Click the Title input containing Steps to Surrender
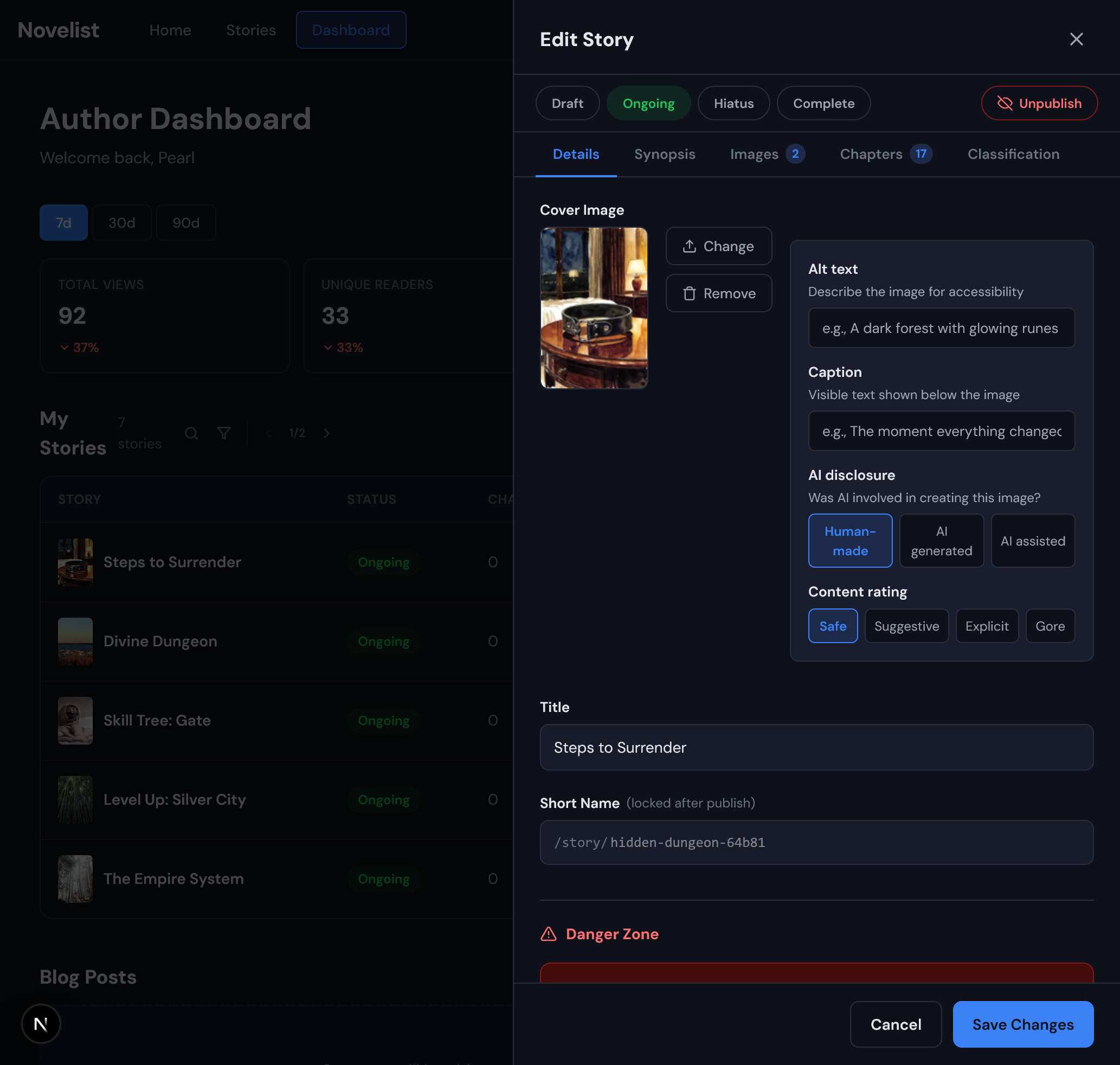This screenshot has width=1120, height=1065. click(x=816, y=748)
